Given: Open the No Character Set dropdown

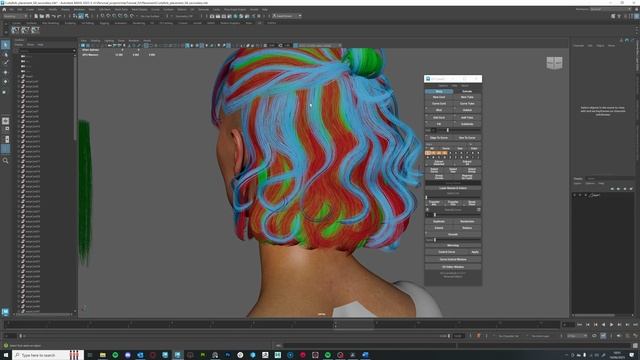Looking at the screenshot, I should (x=508, y=336).
